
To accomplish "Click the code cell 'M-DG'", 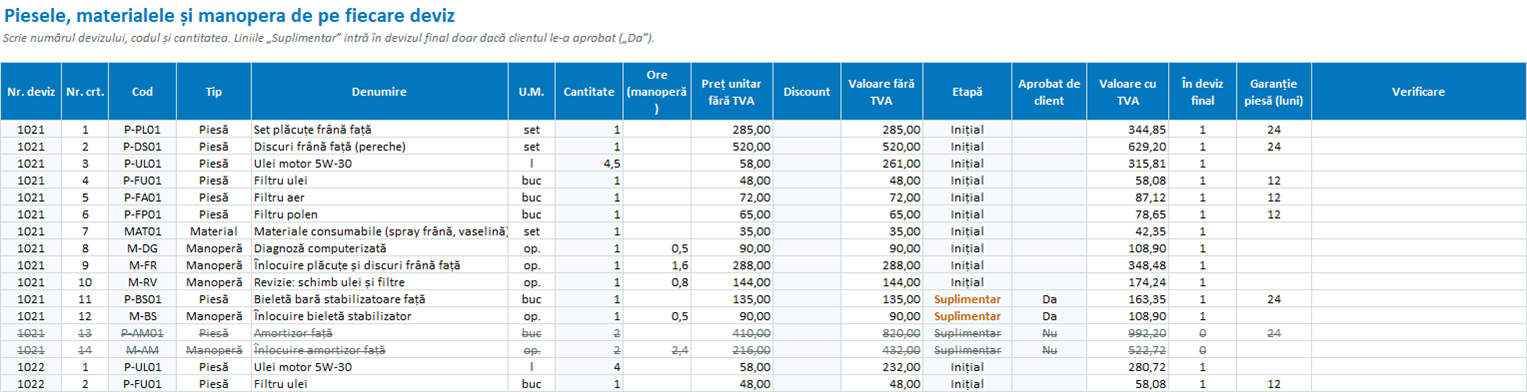I will (143, 248).
